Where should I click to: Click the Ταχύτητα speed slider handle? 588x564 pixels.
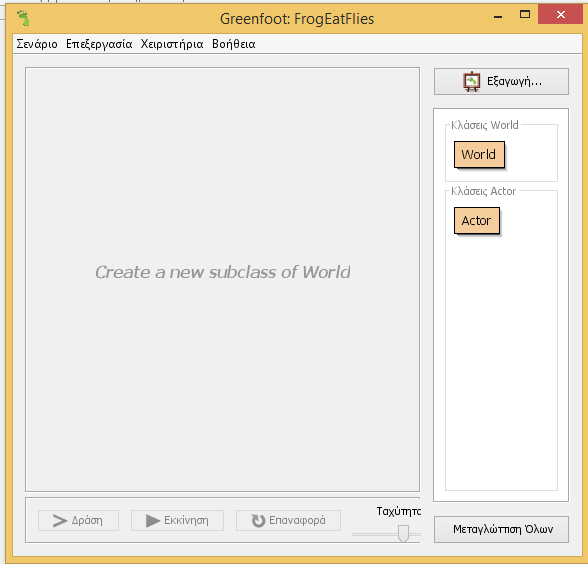pos(403,533)
